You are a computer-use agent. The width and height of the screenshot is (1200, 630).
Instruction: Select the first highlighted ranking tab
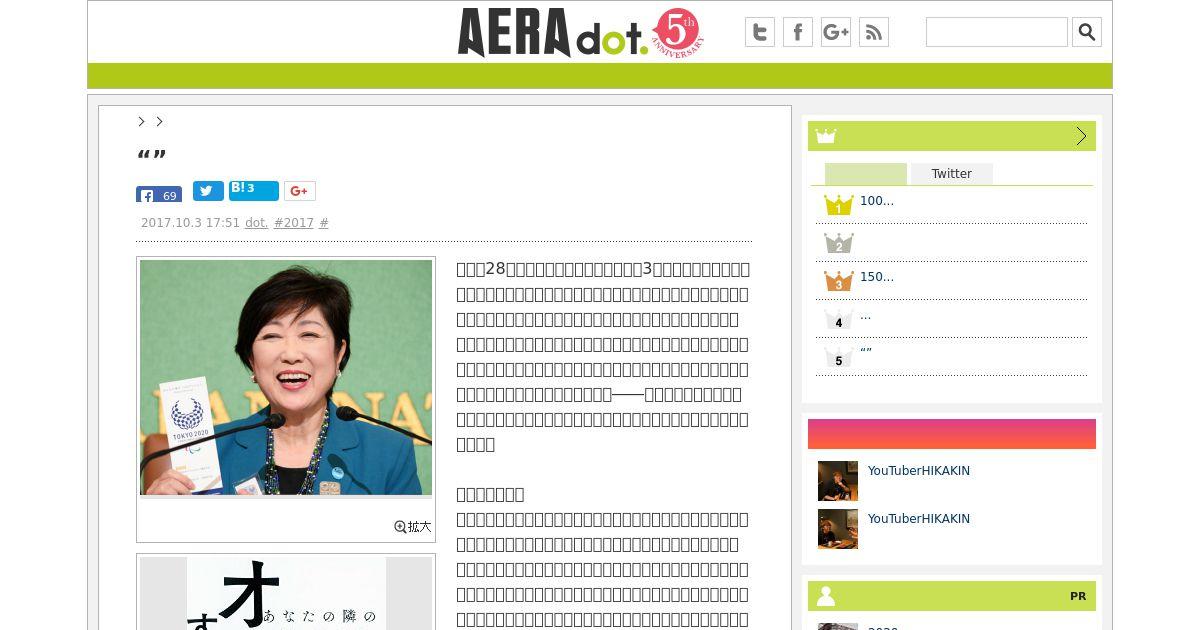click(x=866, y=174)
